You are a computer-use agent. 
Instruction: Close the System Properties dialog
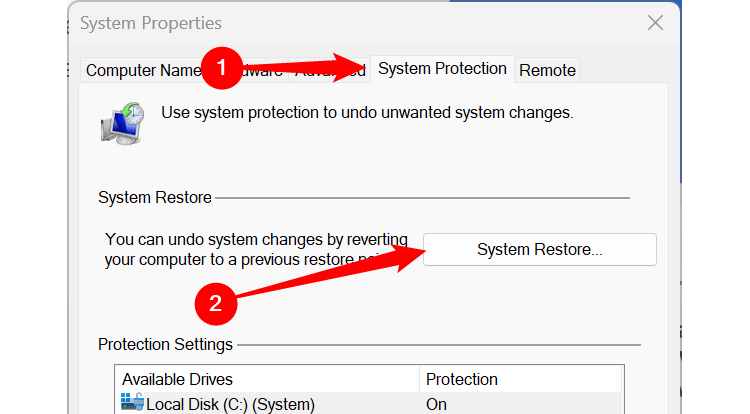tap(655, 23)
